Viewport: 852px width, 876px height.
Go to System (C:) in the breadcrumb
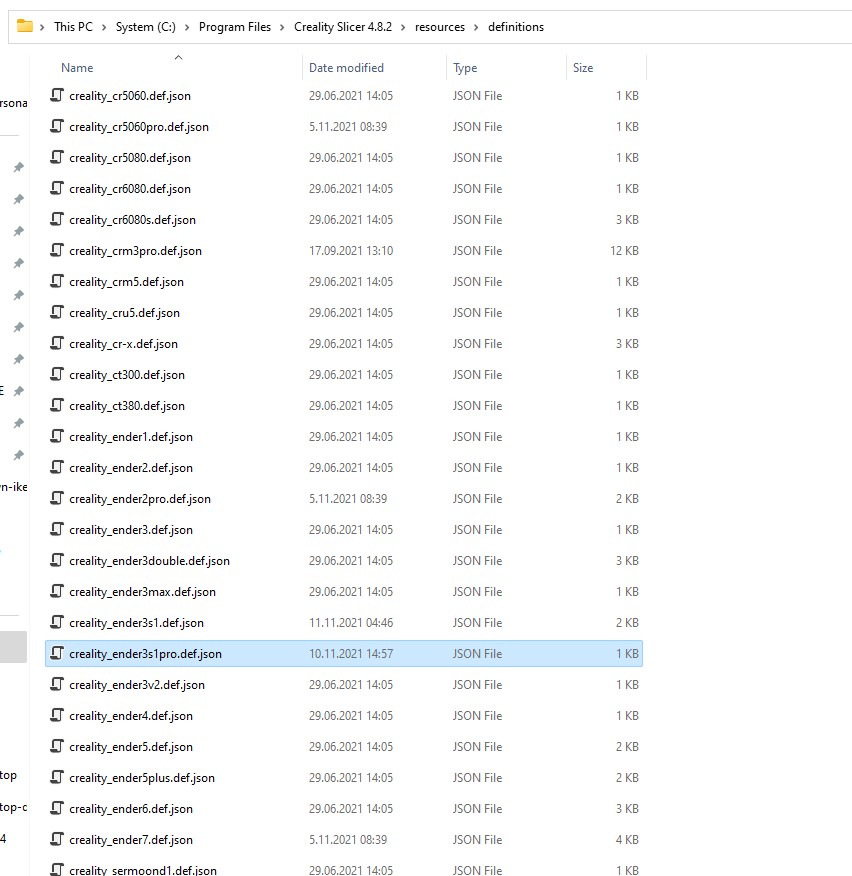pyautogui.click(x=145, y=27)
